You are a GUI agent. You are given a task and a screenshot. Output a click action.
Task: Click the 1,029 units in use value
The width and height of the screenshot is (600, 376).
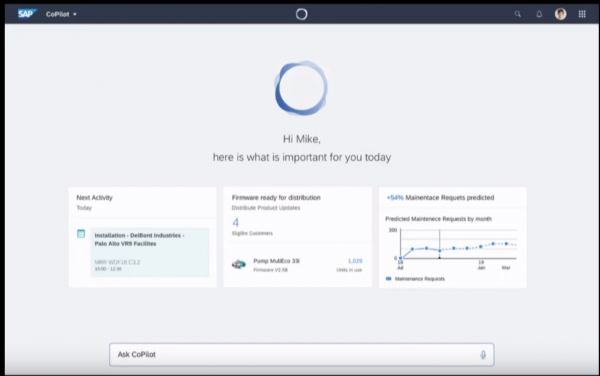[355, 261]
